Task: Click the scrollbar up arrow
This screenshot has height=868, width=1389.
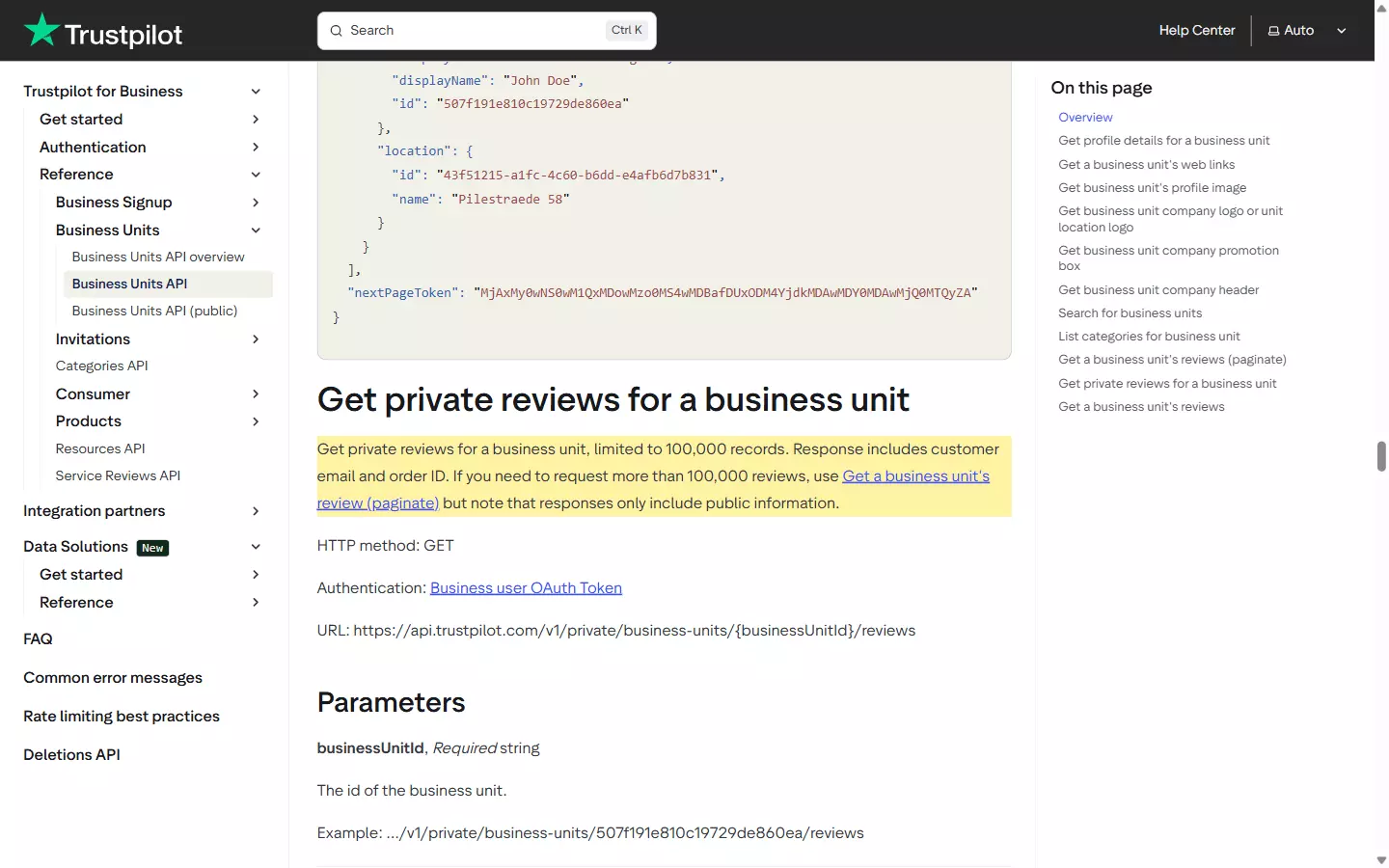Action: [1381, 8]
